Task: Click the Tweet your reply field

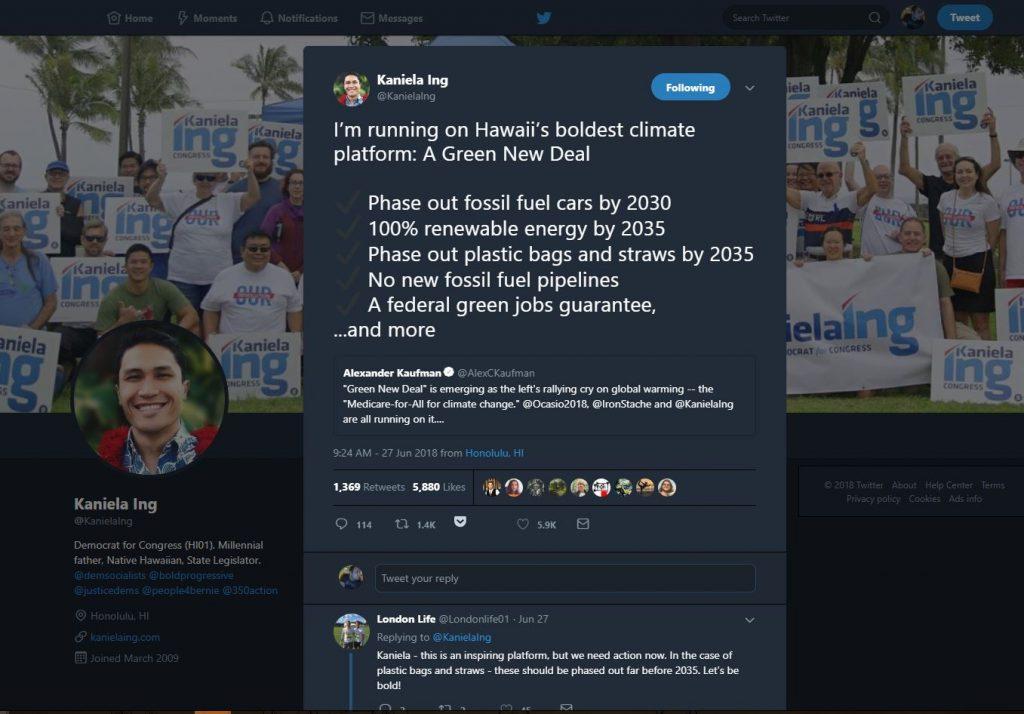Action: point(565,578)
